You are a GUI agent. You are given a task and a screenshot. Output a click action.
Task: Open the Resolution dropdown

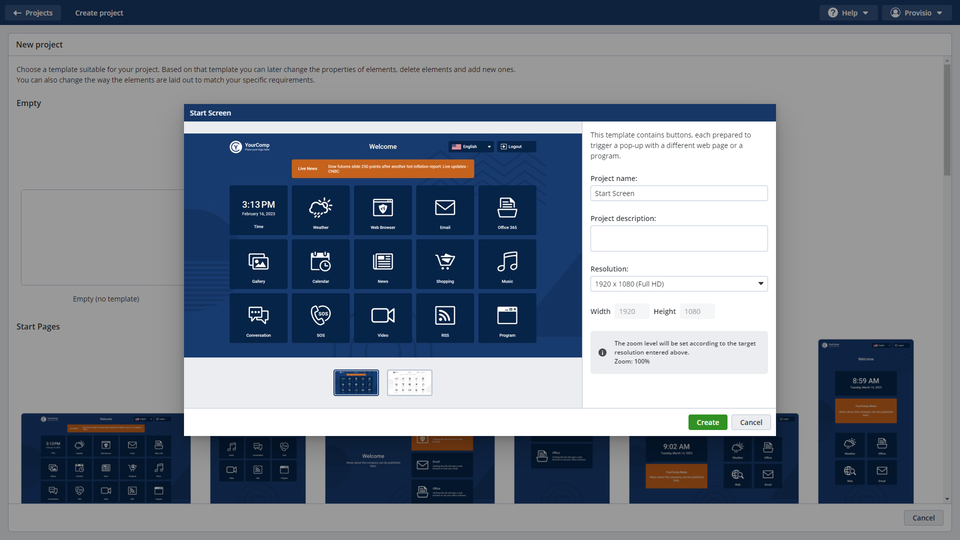(679, 284)
